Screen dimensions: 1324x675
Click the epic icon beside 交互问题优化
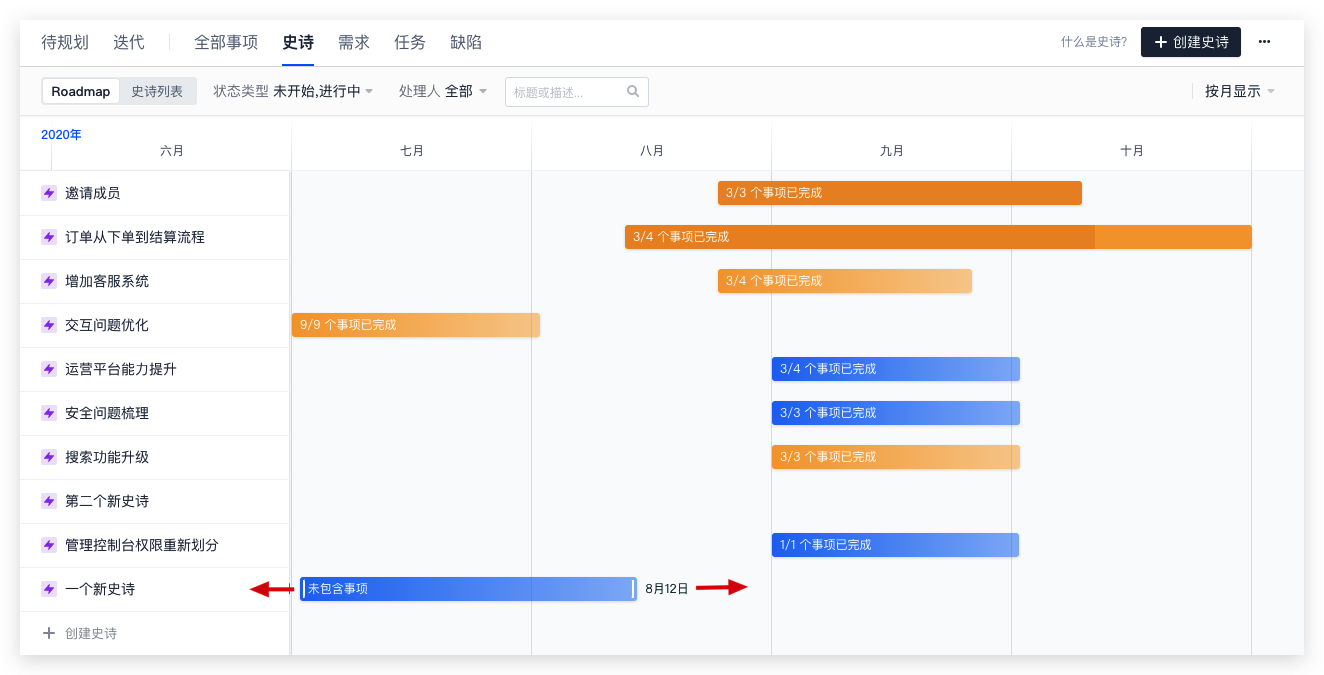(x=48, y=325)
